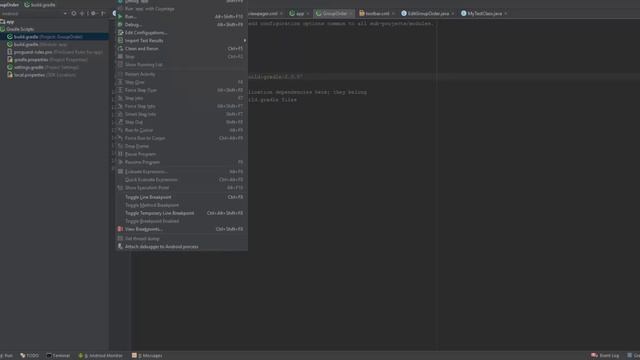The image size is (640, 360).
Task: Click the Attach debugger icon
Action: (x=120, y=247)
